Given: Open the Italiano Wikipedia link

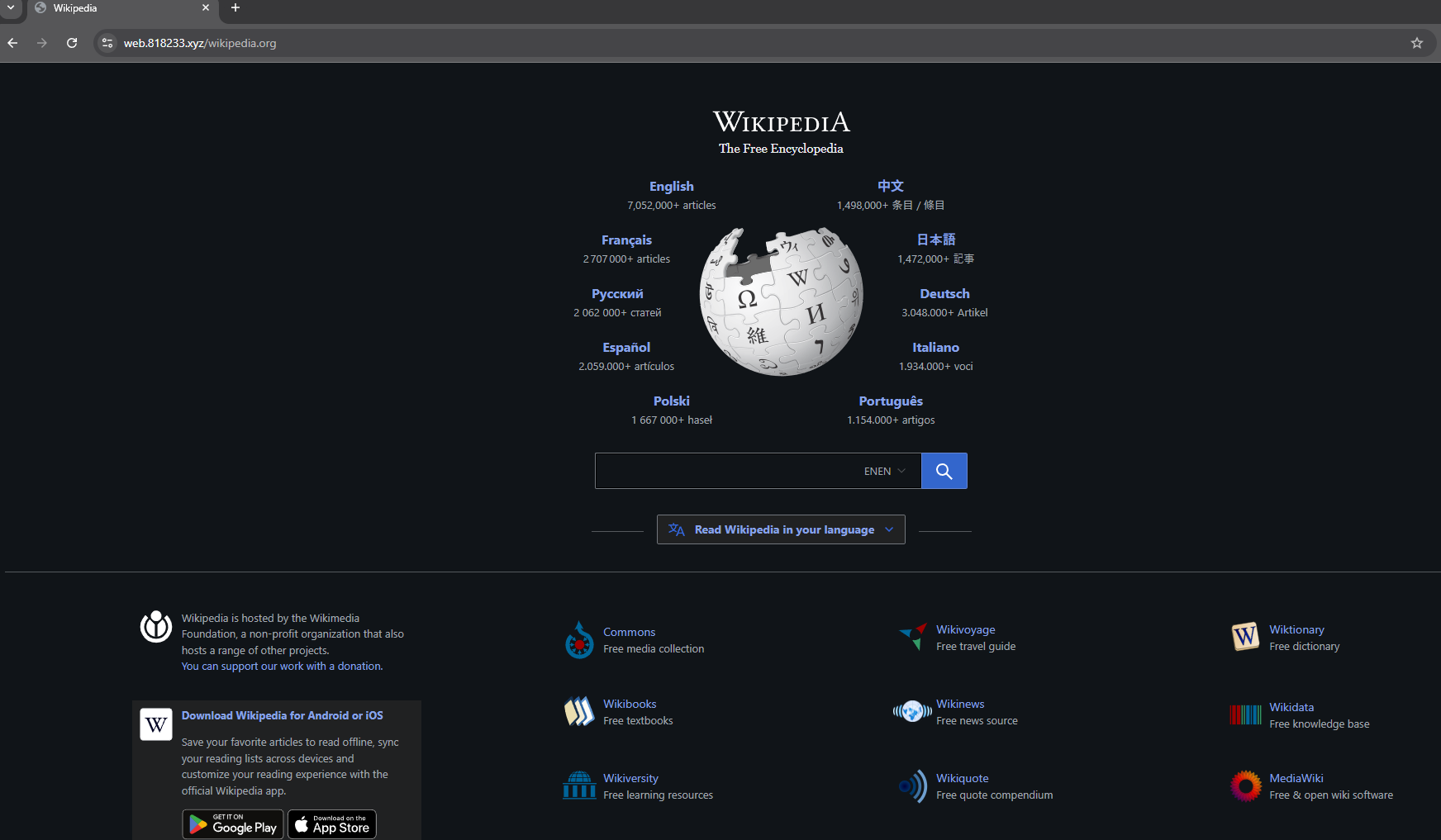Looking at the screenshot, I should tap(935, 348).
